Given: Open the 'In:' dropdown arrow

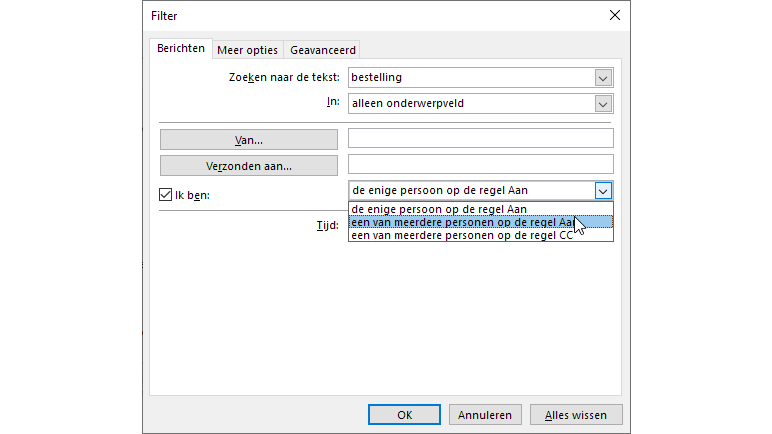Looking at the screenshot, I should coord(603,103).
